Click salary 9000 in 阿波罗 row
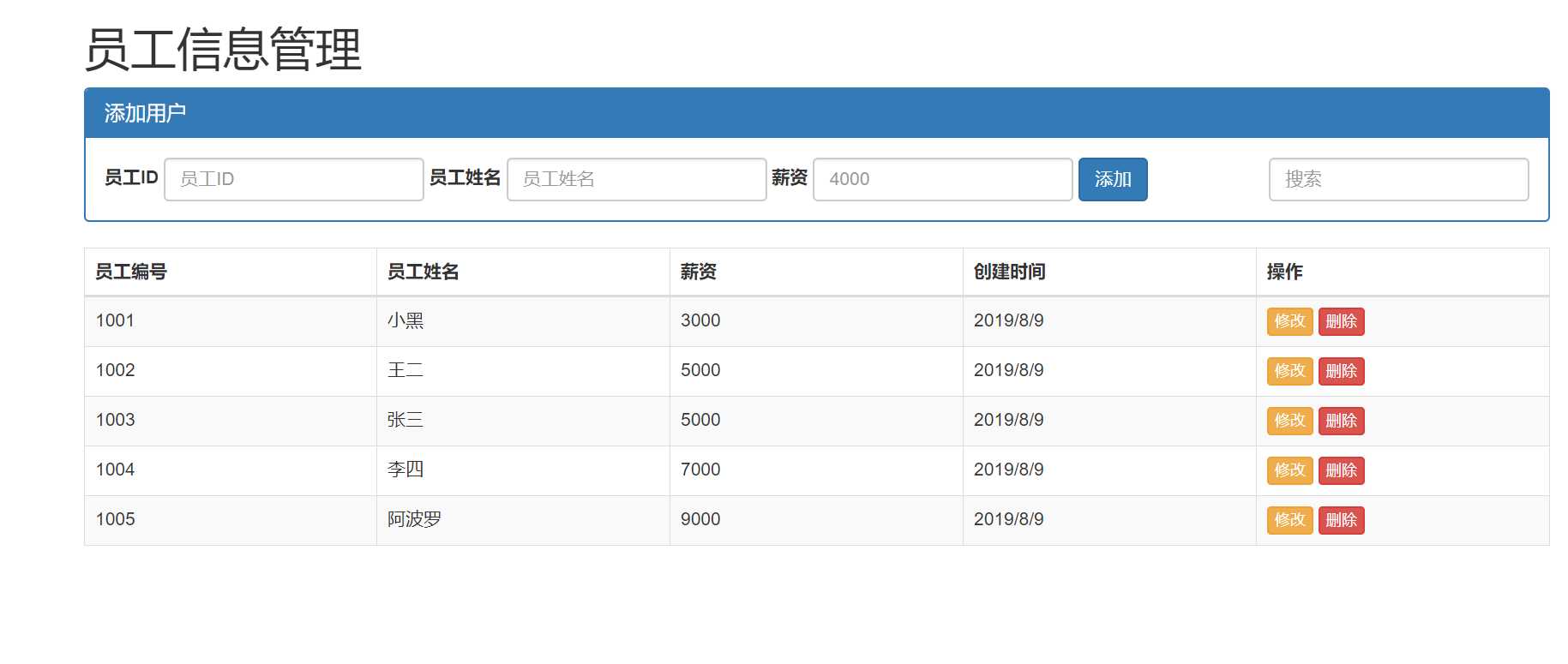1568x664 pixels. (x=700, y=519)
